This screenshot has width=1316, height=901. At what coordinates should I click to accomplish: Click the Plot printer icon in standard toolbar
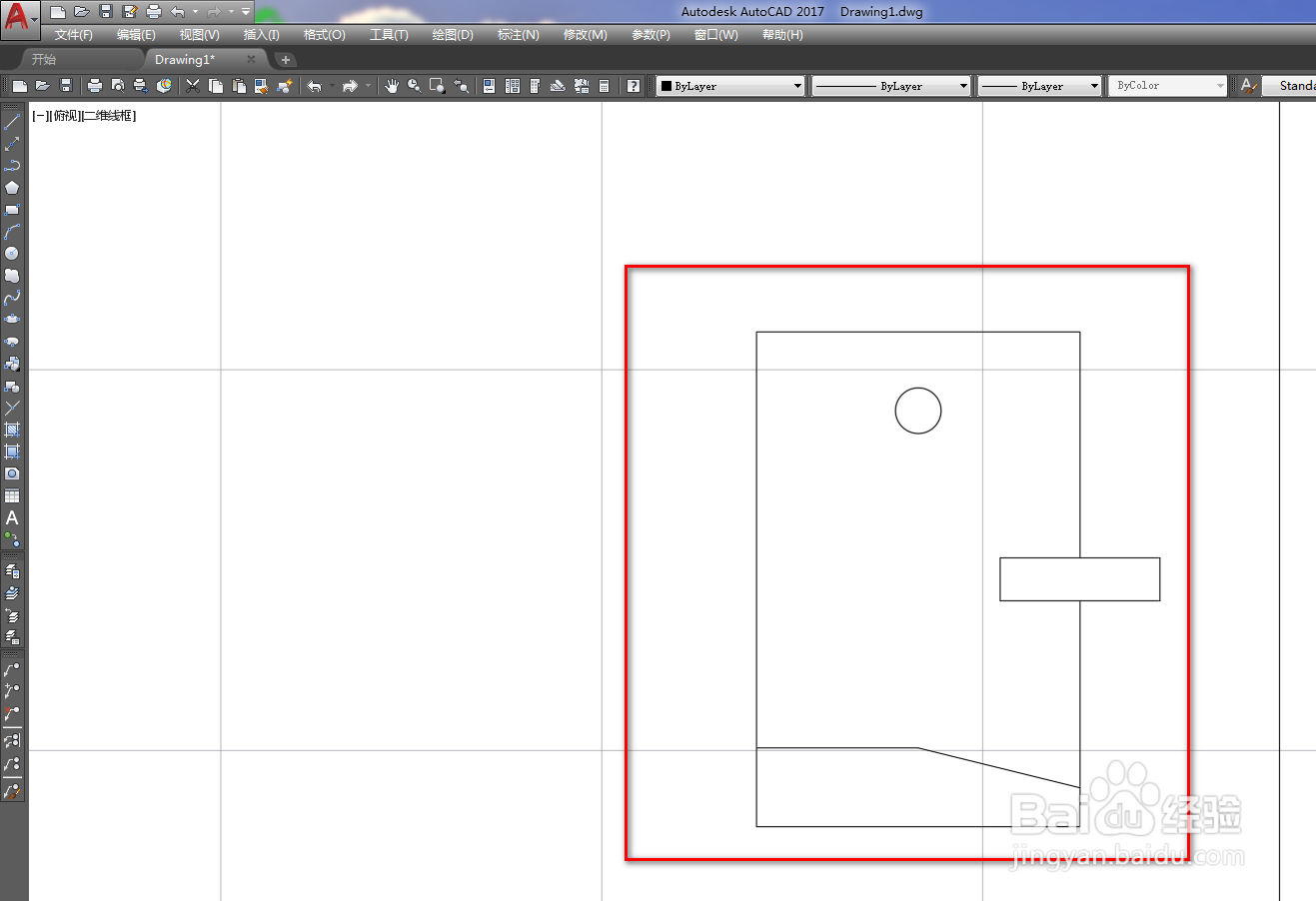(x=95, y=86)
